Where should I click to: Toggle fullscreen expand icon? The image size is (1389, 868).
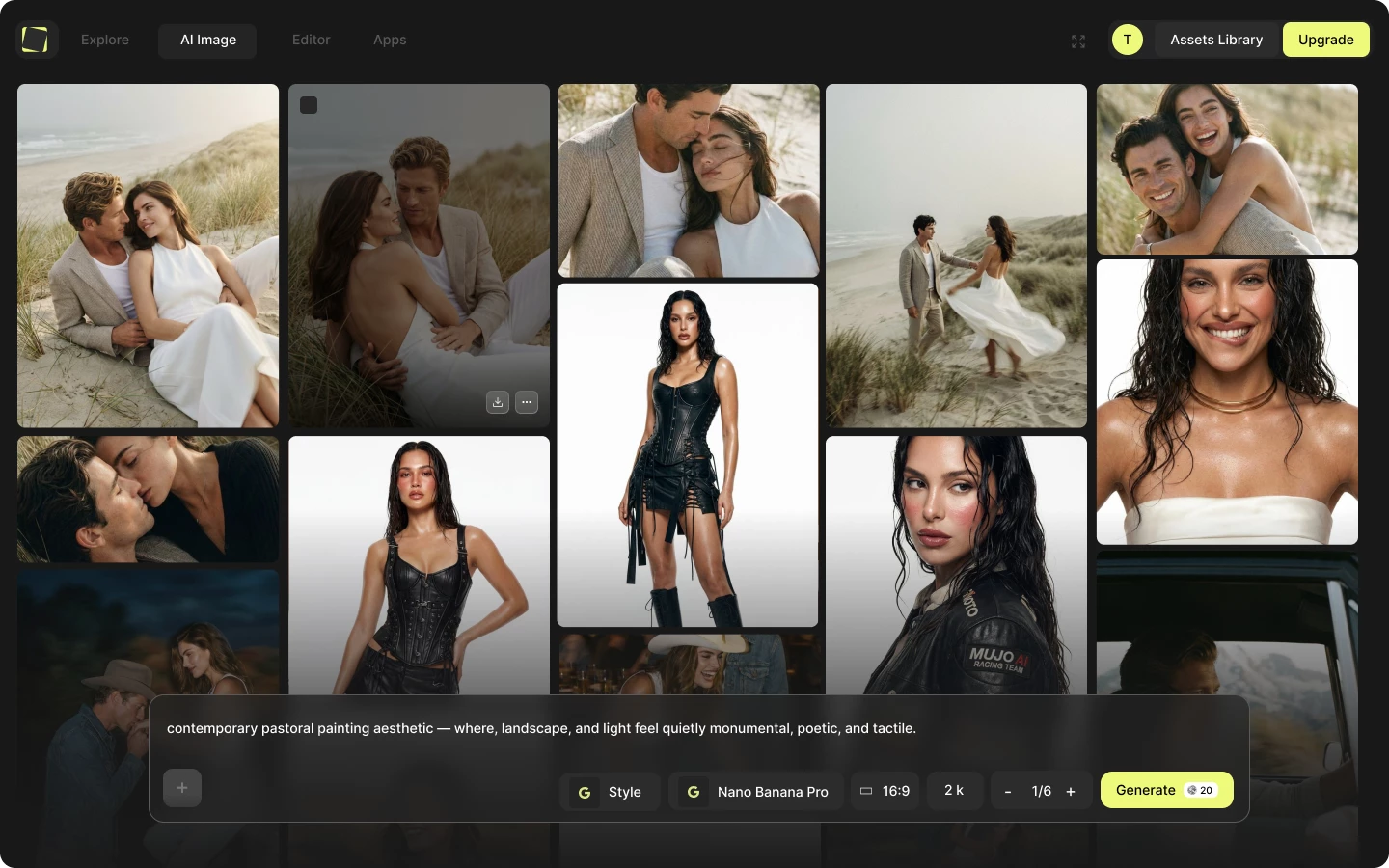click(1078, 41)
